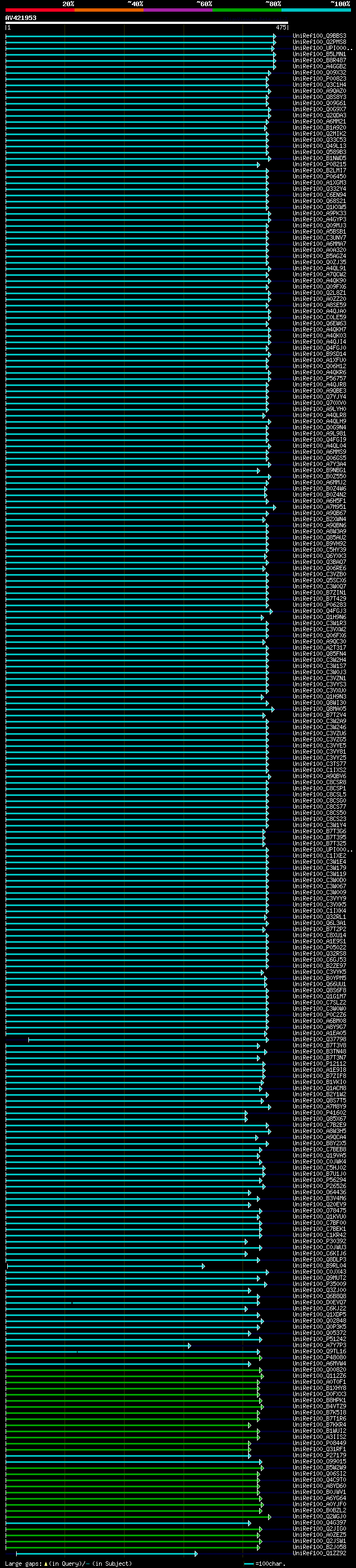Viewport: 356px width, 1568px height.
Task: Select the UniRef100_B7T3G6 label
Action: pos(319,831)
